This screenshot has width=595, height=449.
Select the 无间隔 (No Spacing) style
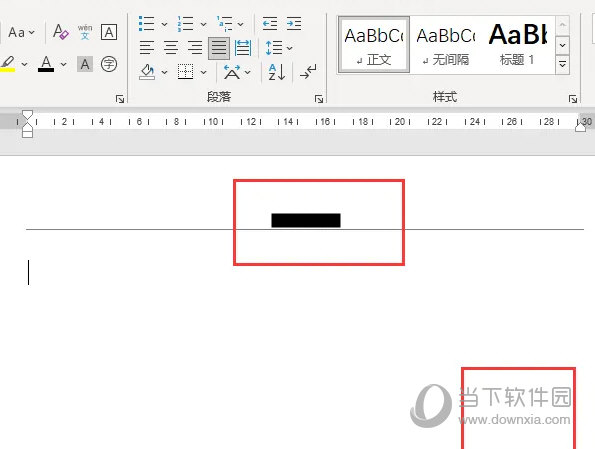[446, 44]
